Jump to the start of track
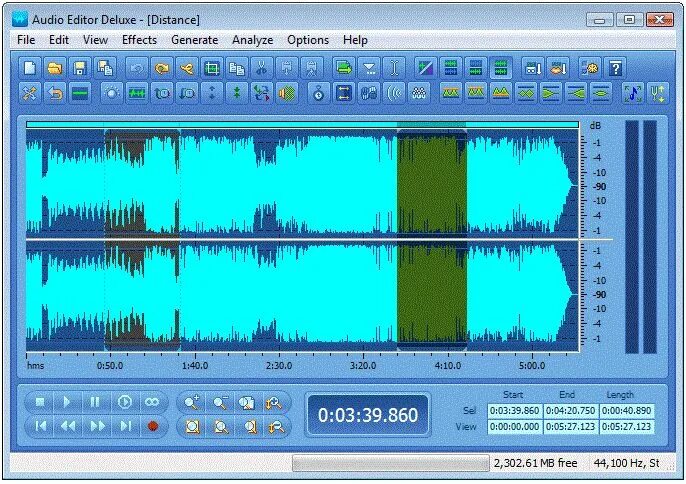686x484 pixels. click(40, 426)
